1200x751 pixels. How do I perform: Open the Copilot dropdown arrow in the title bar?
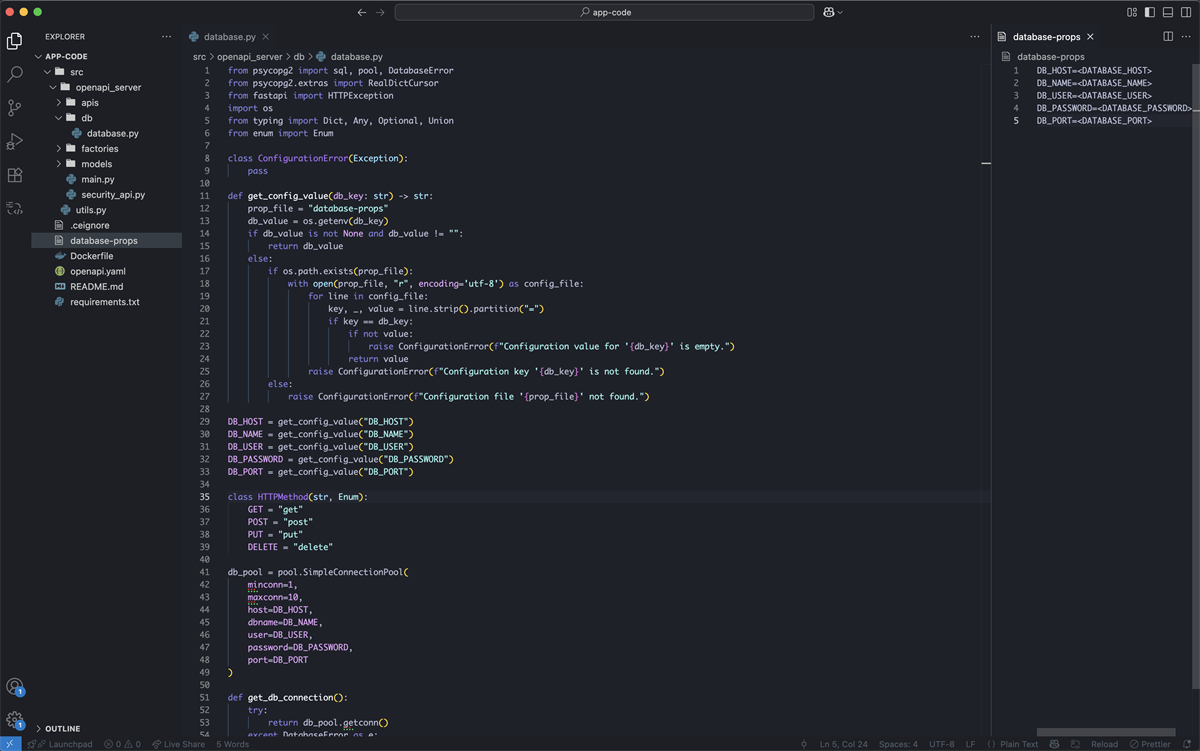click(x=840, y=12)
